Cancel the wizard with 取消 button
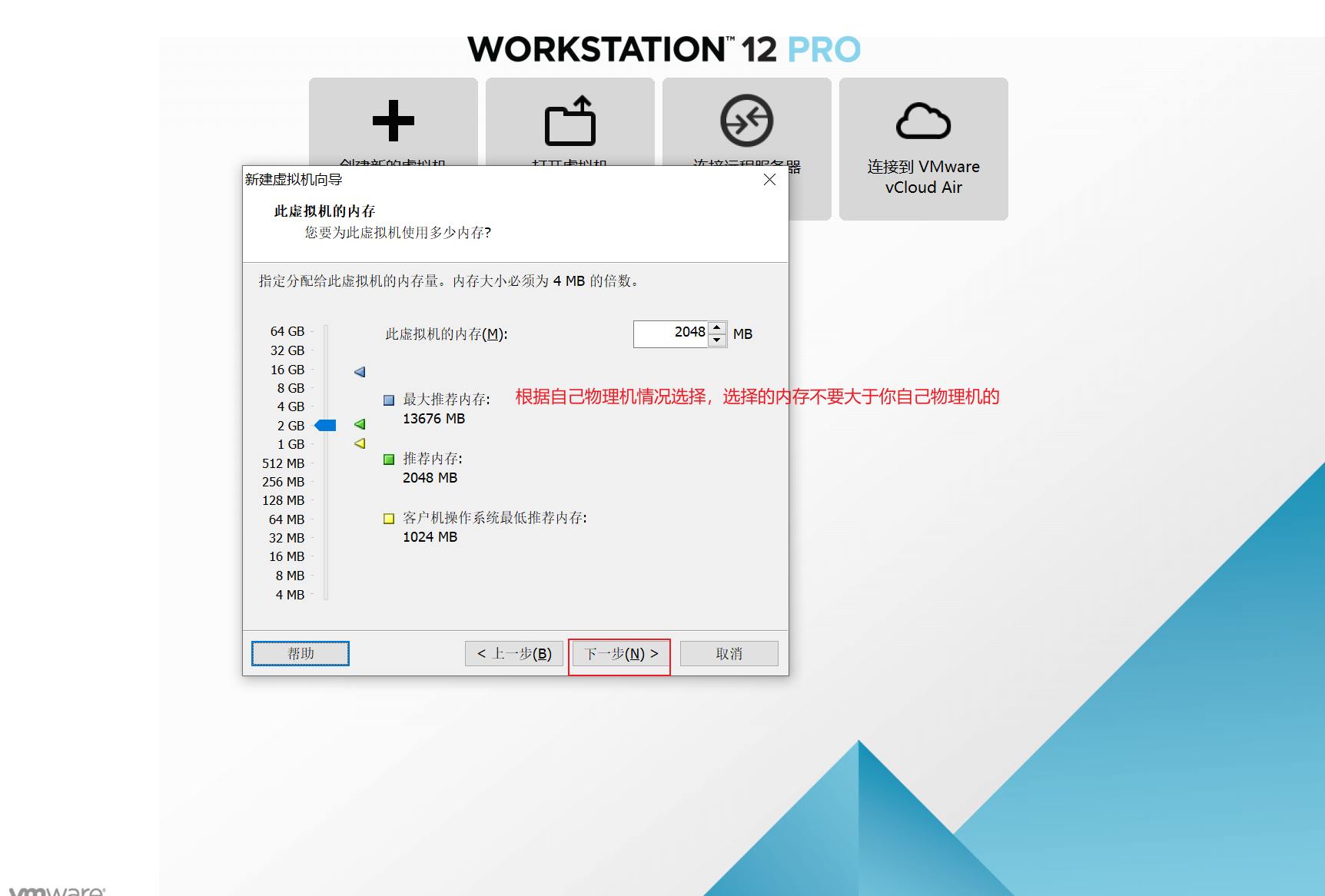The width and height of the screenshot is (1325, 896). pos(729,653)
